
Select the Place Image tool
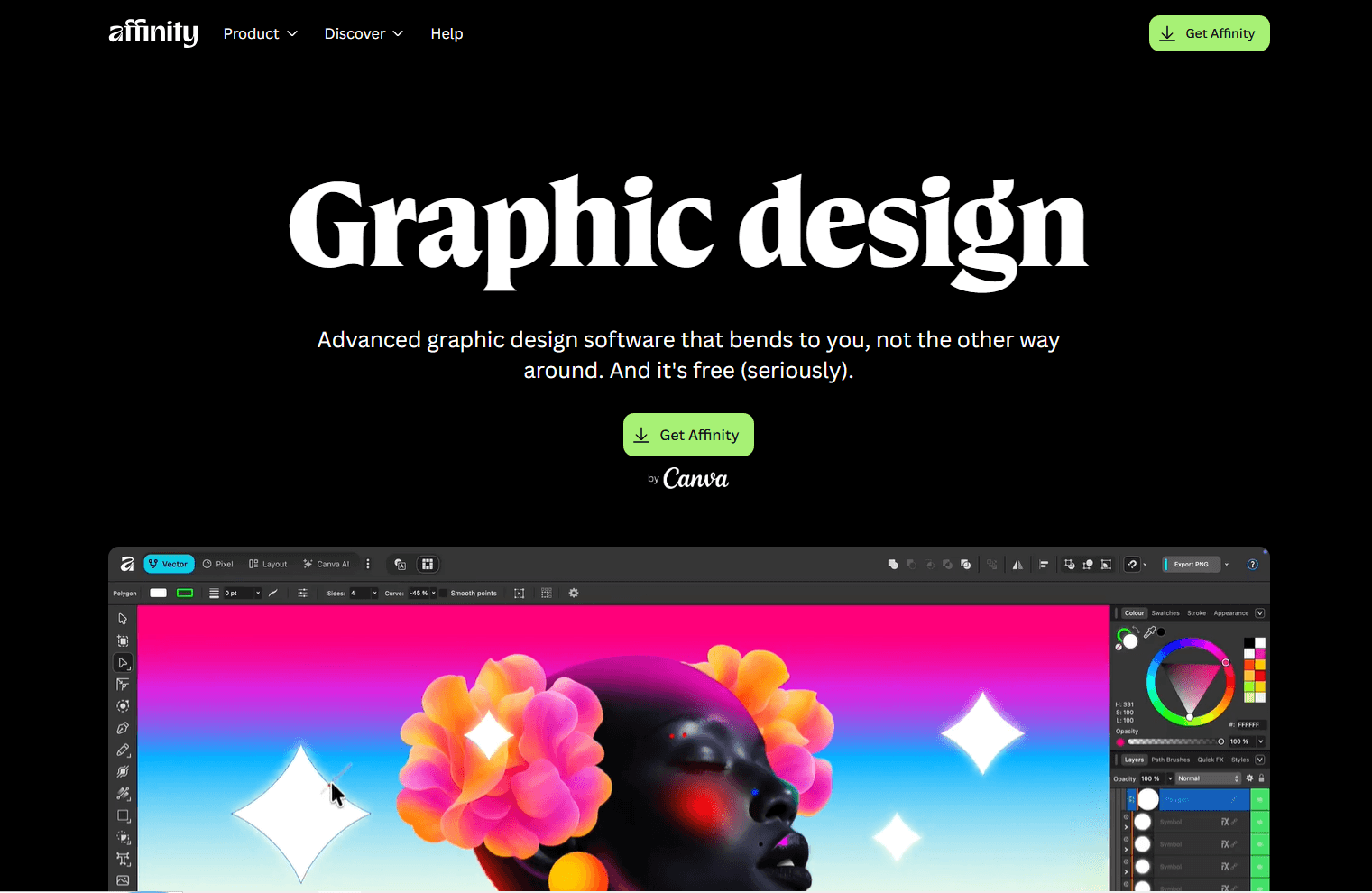click(123, 880)
